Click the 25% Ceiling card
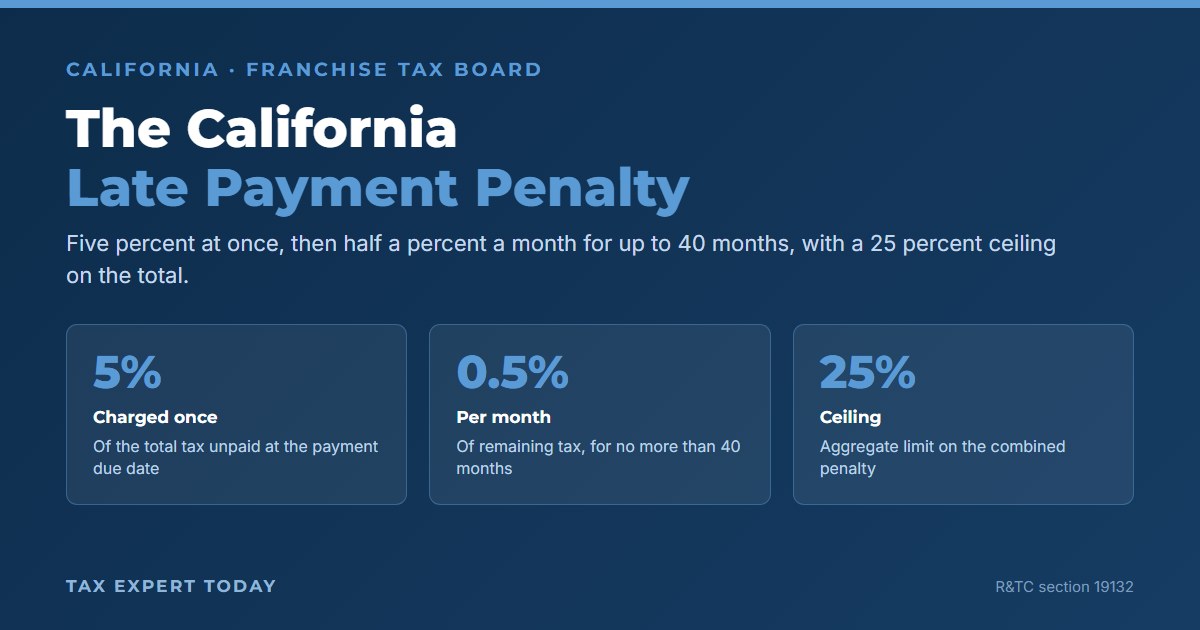 pos(963,414)
